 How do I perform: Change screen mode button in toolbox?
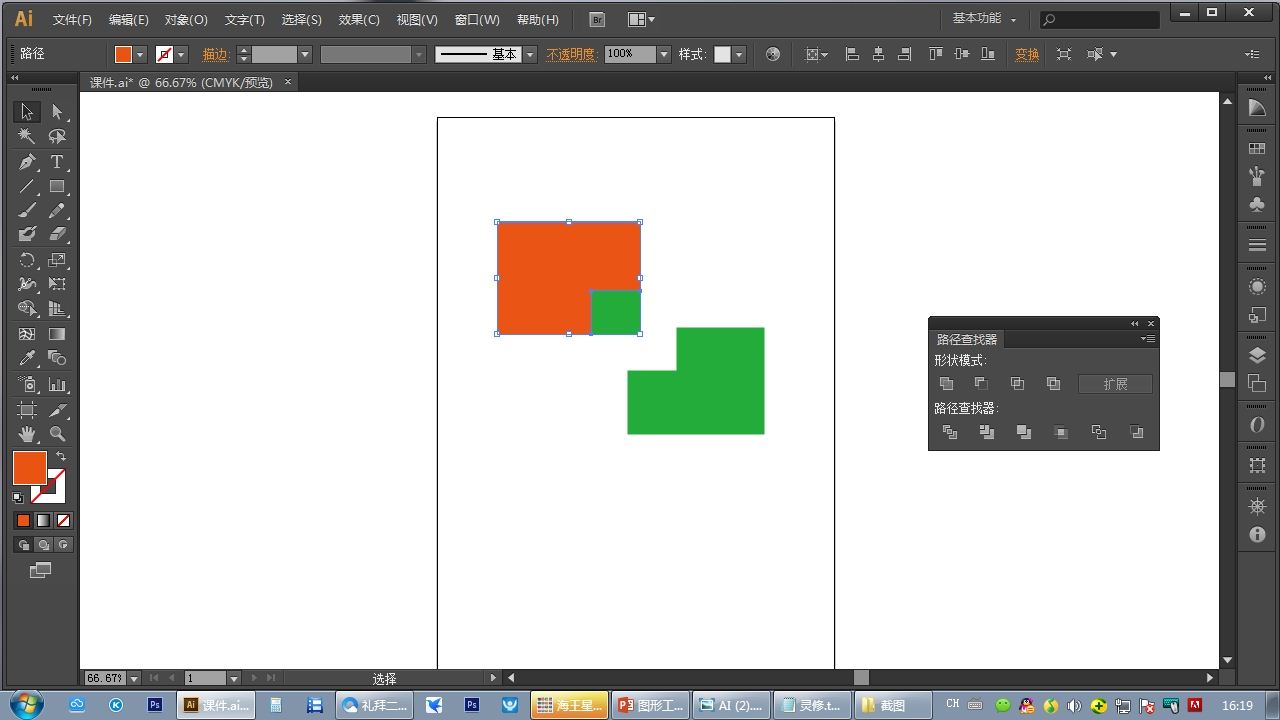[x=40, y=571]
